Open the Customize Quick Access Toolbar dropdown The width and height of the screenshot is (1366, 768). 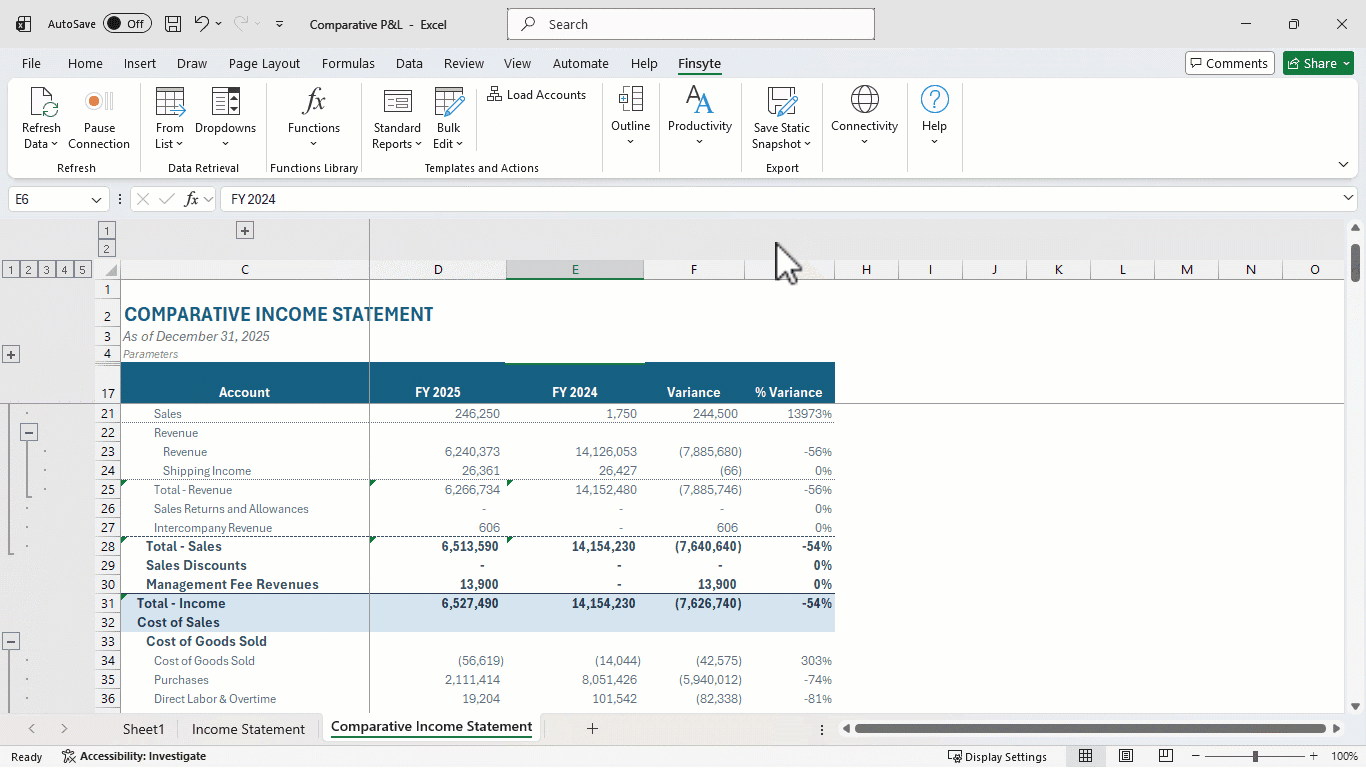[x=279, y=24]
